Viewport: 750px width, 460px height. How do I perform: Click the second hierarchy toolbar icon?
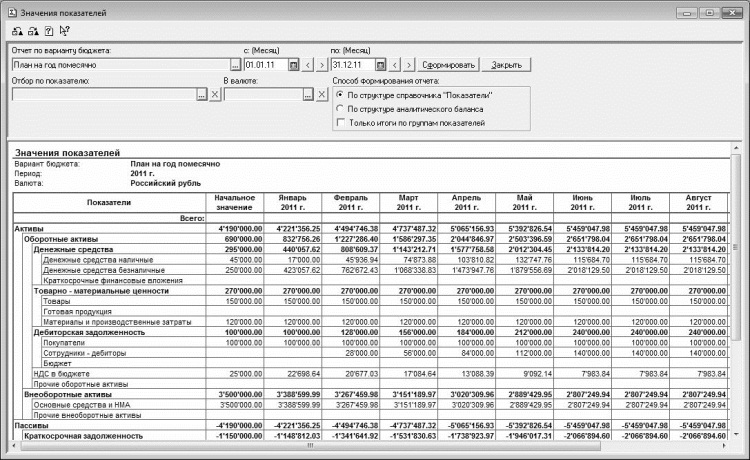pyautogui.click(x=33, y=32)
